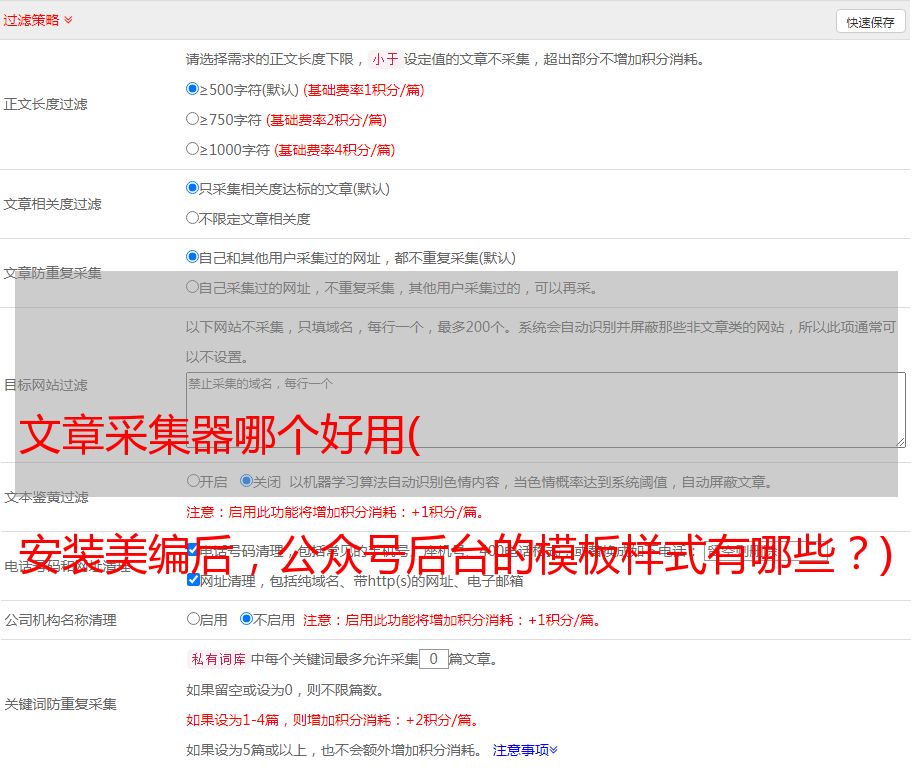Select 启用 for 公司机构名称清理

coord(193,618)
